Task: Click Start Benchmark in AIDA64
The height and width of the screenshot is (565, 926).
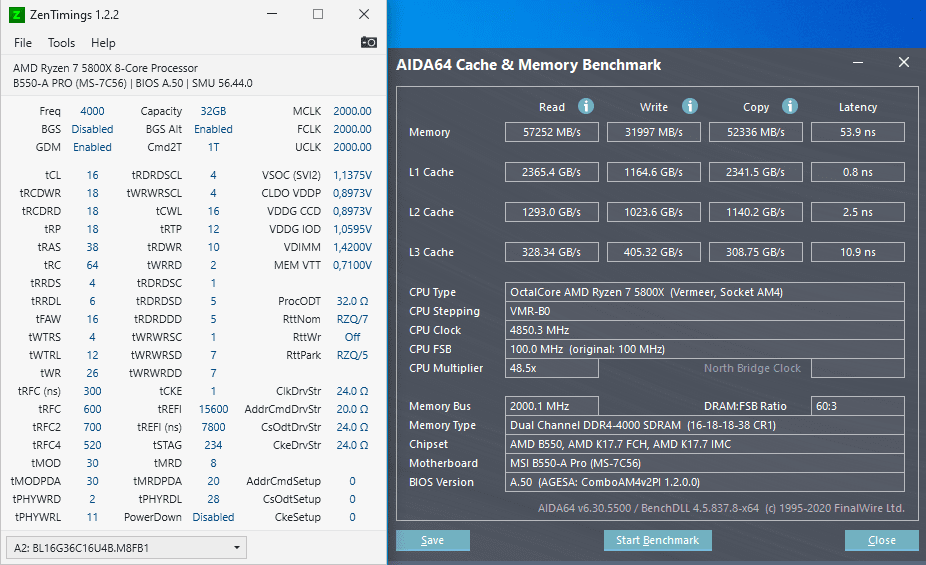Action: (x=657, y=540)
